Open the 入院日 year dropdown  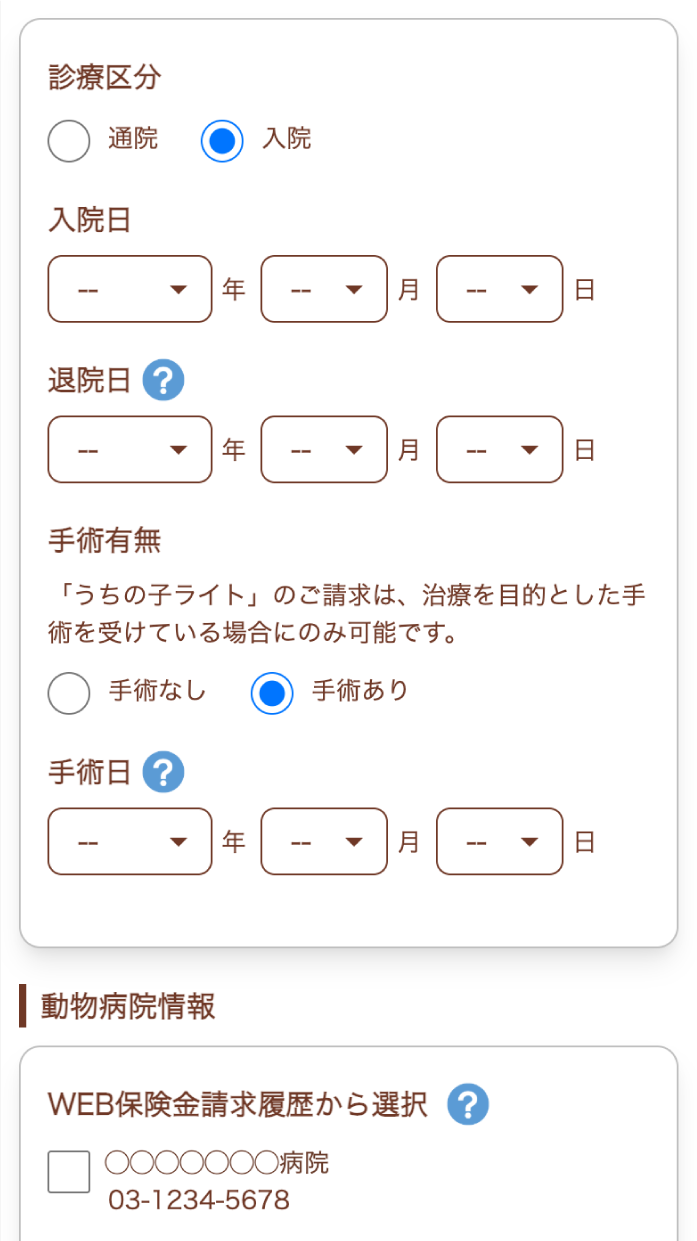[129, 289]
